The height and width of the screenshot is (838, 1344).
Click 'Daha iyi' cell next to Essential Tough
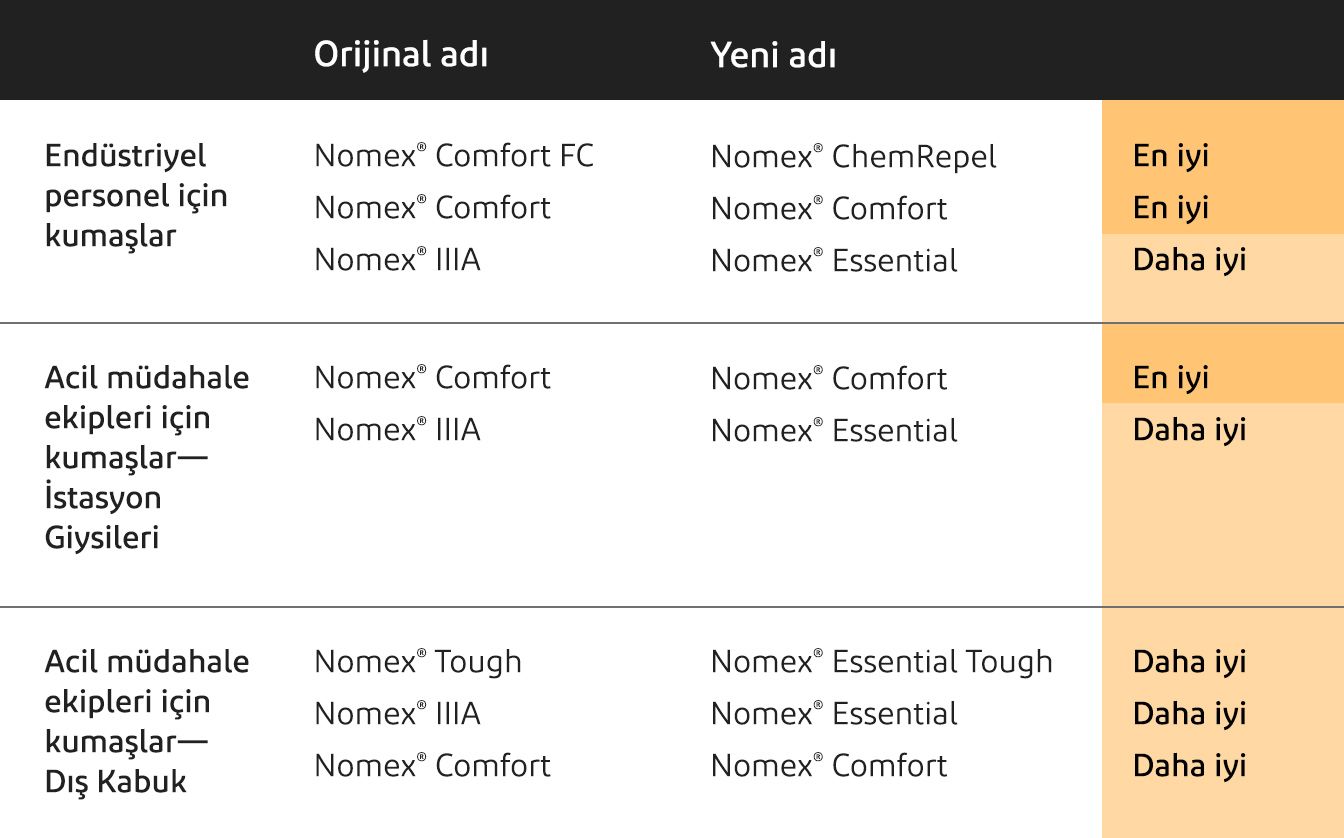[x=1189, y=662]
